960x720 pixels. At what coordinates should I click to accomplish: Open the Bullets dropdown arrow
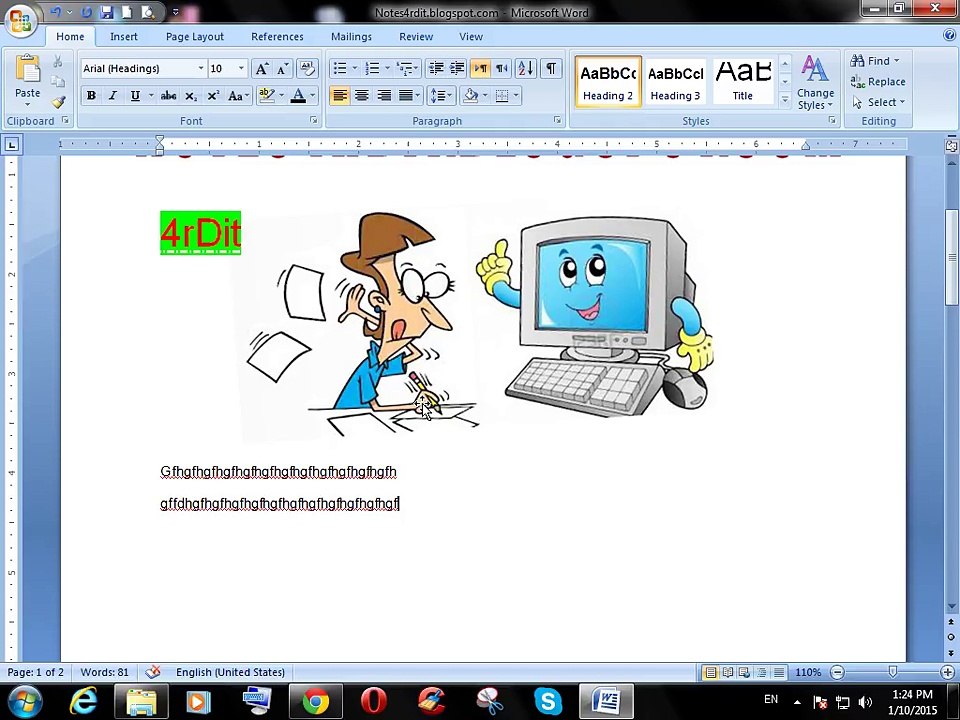click(354, 68)
